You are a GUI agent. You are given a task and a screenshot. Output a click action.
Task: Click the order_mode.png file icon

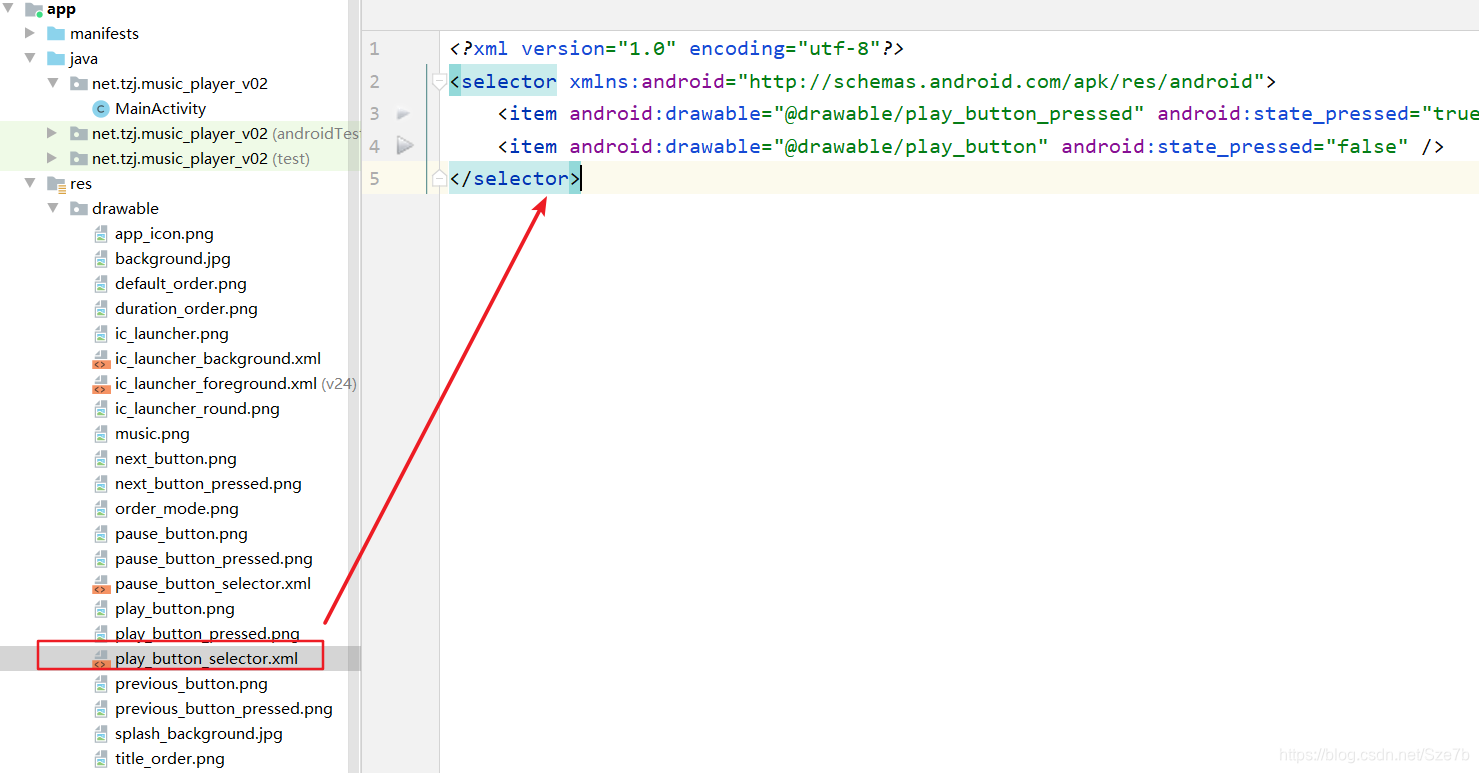[x=101, y=509]
